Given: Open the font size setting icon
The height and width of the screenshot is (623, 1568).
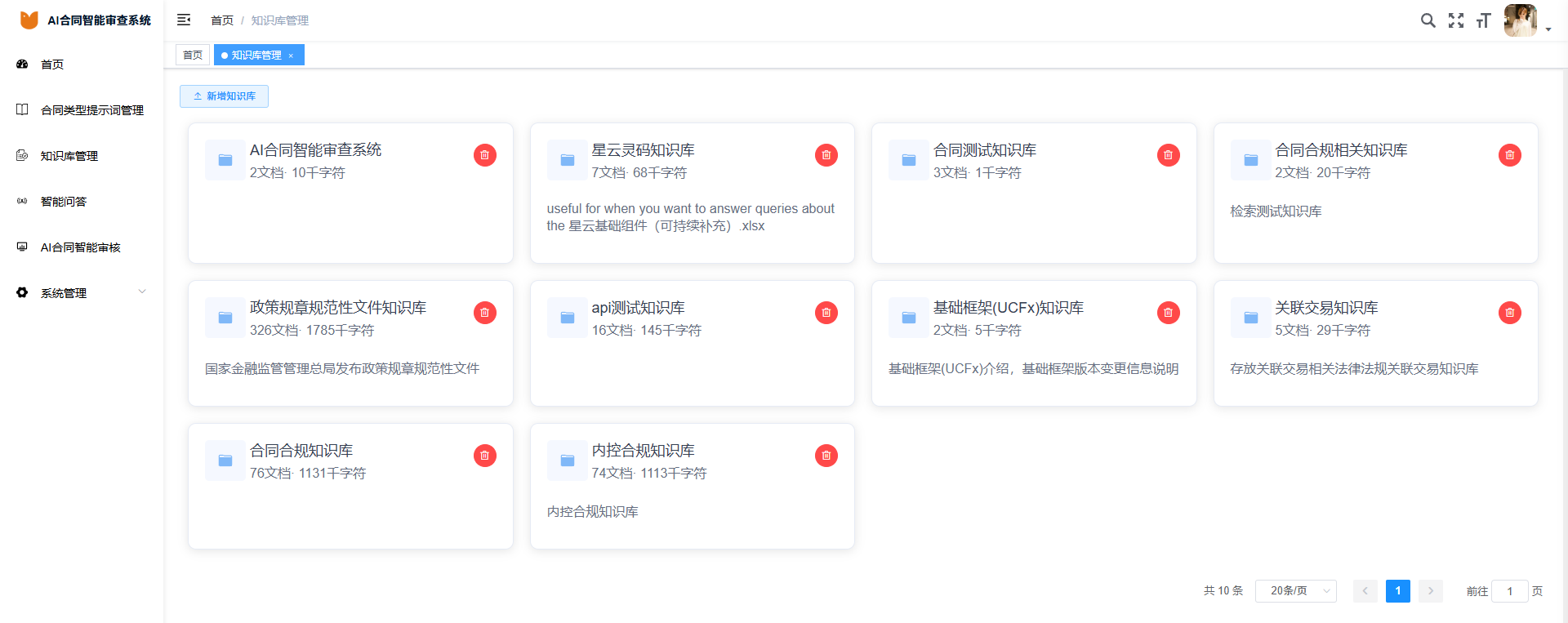Looking at the screenshot, I should coord(1484,20).
